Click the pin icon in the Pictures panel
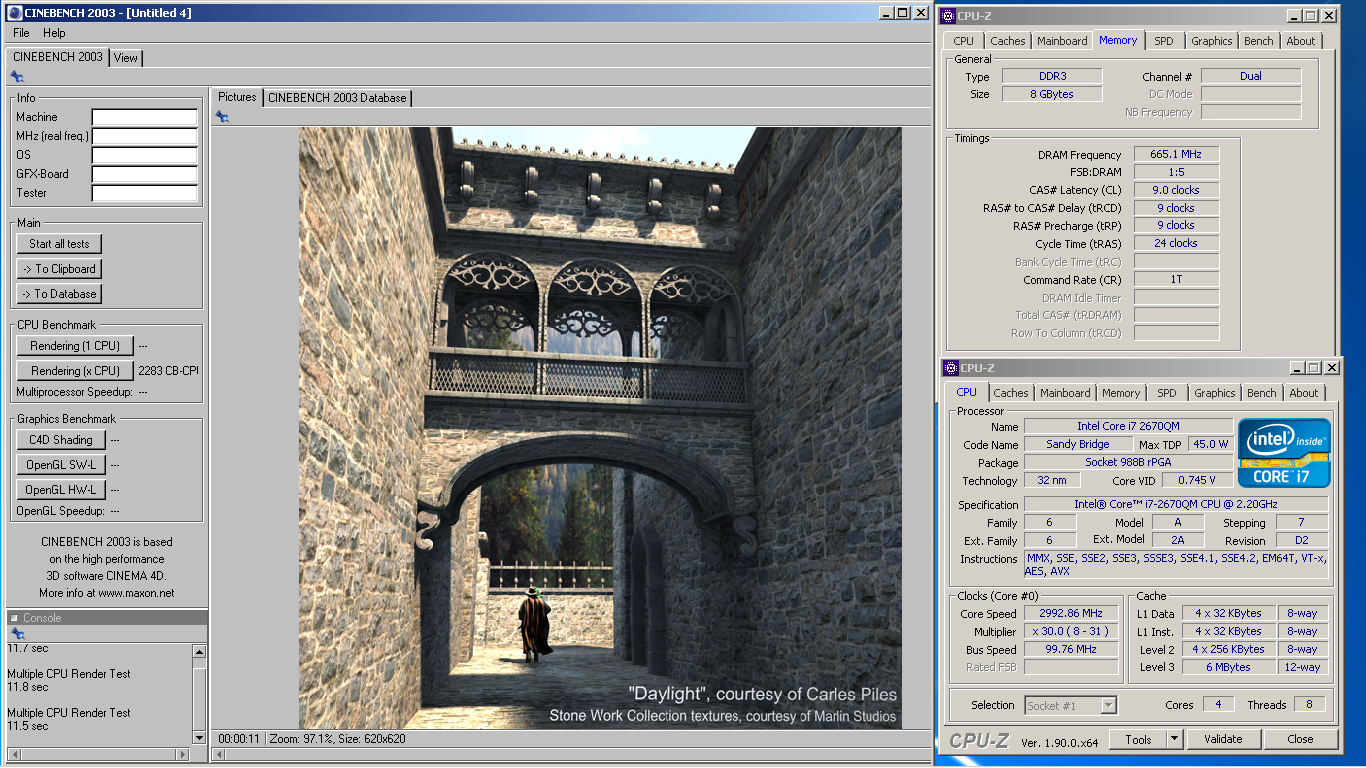 pyautogui.click(x=222, y=117)
